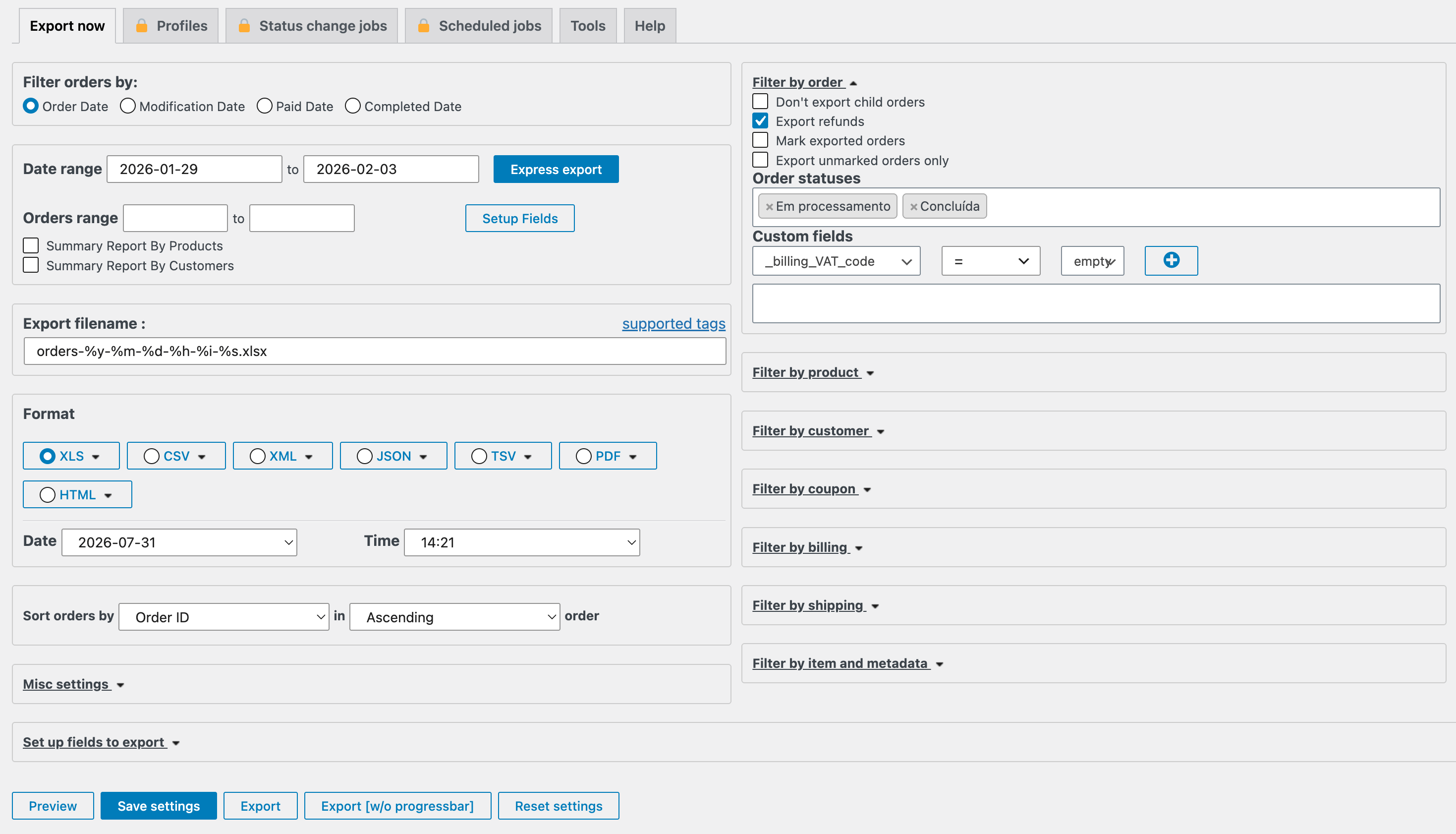Expand Filter by product section

(813, 372)
